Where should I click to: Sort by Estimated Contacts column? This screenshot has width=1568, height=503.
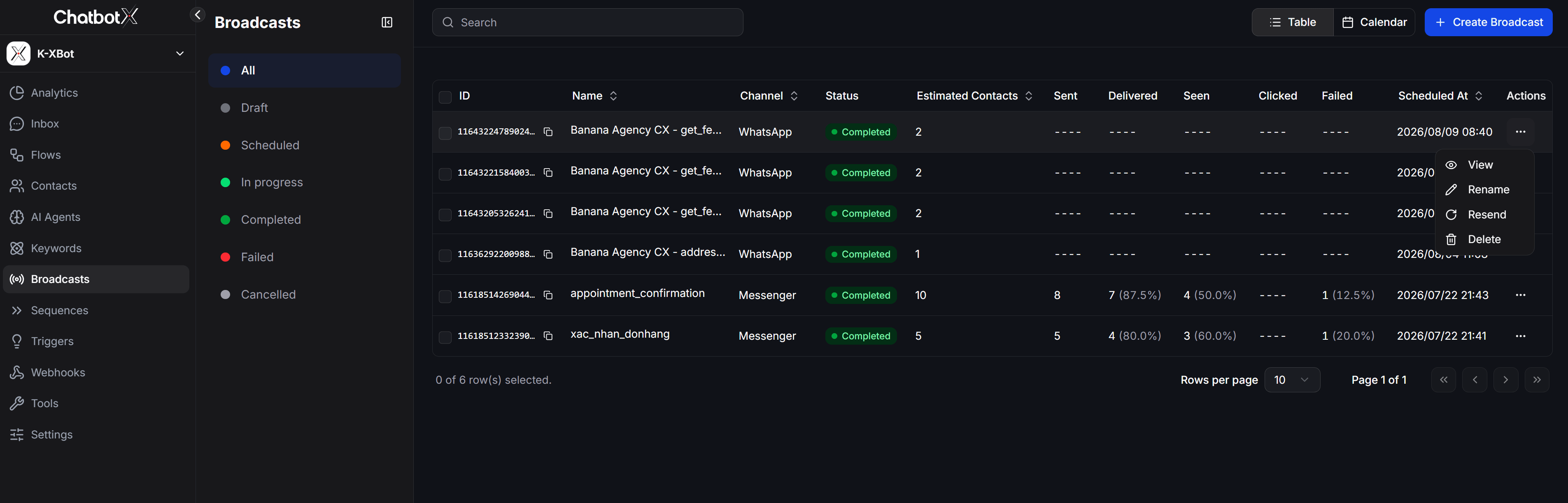tap(974, 95)
